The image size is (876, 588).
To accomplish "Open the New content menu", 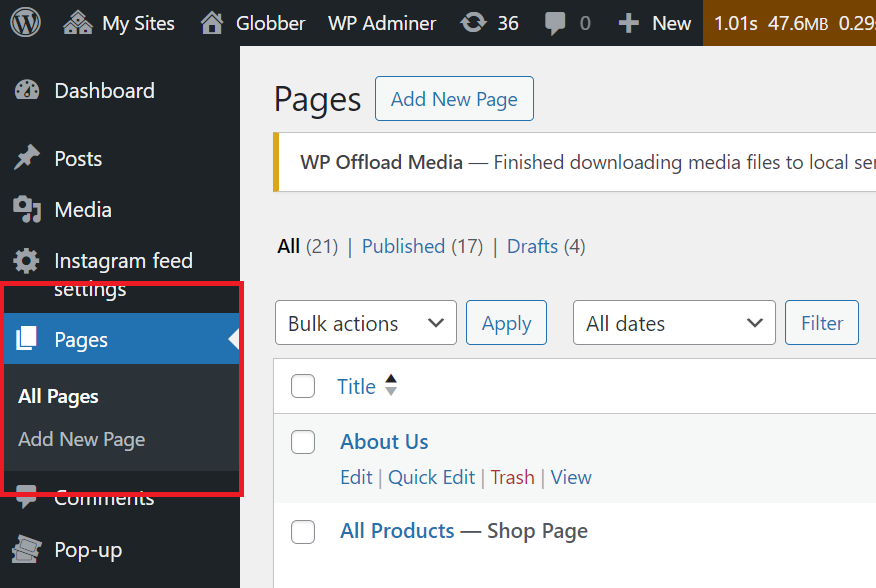I will coord(672,23).
